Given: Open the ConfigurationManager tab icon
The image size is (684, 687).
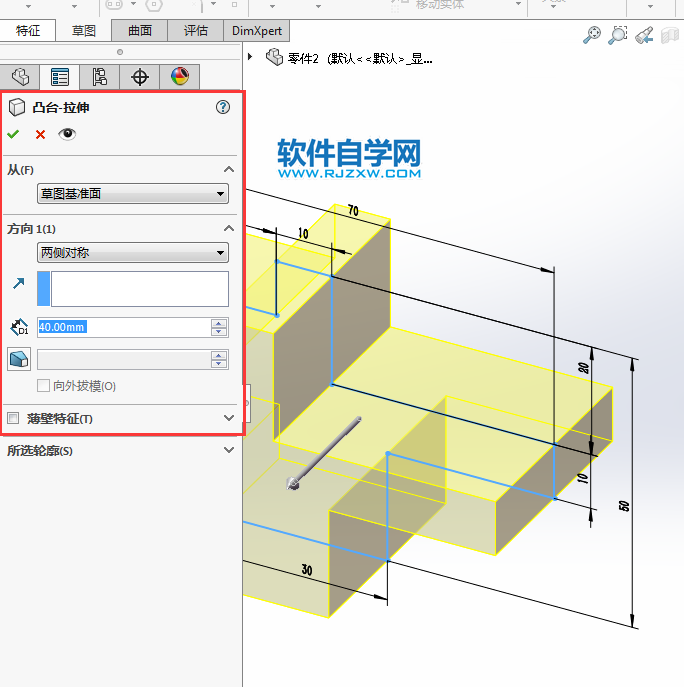Looking at the screenshot, I should tap(99, 77).
